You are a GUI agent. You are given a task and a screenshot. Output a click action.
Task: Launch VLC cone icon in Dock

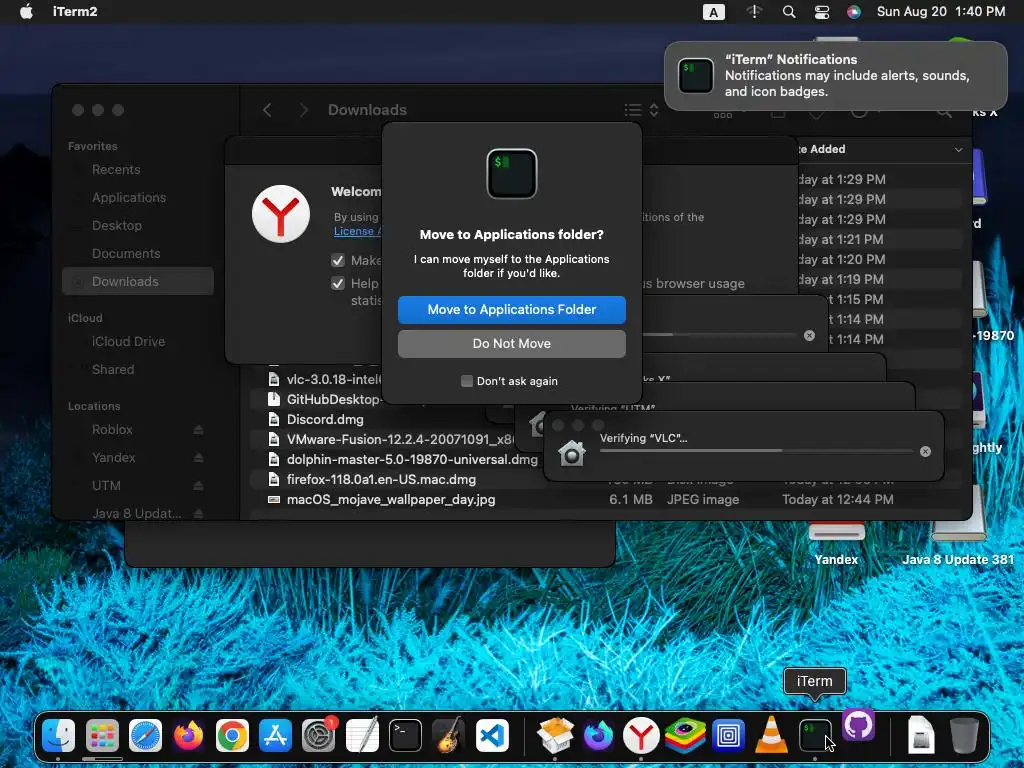coord(771,735)
